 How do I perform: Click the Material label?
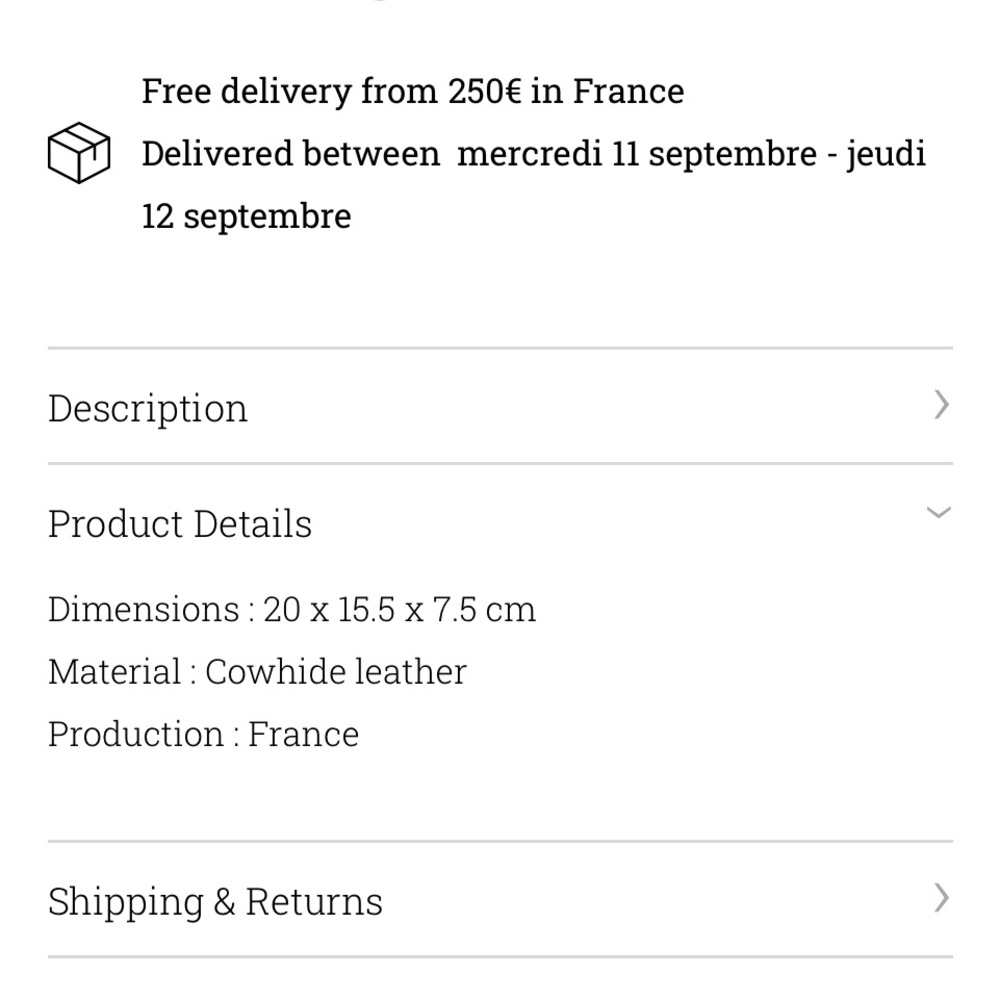coord(115,671)
